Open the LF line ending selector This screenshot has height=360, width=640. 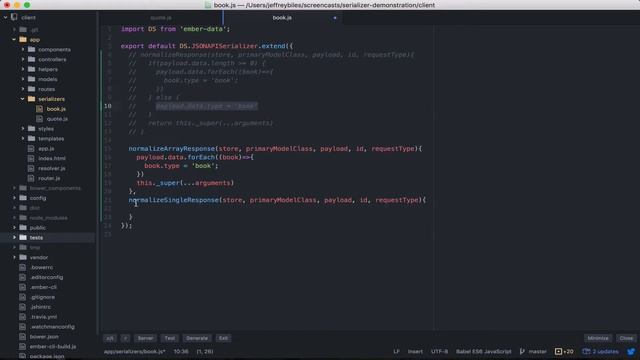pyautogui.click(x=396, y=351)
